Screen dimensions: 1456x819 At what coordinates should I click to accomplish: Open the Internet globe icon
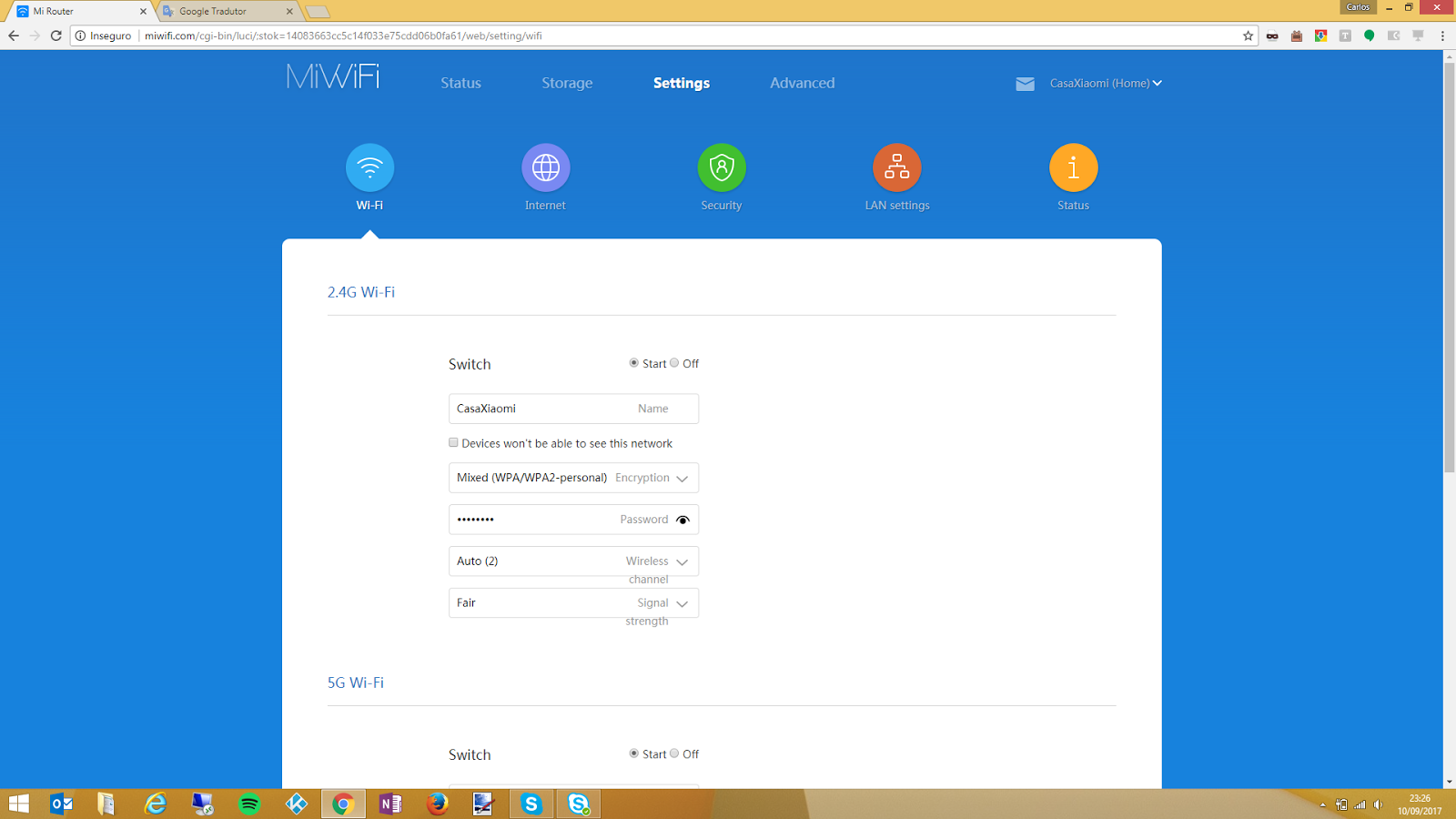(546, 167)
